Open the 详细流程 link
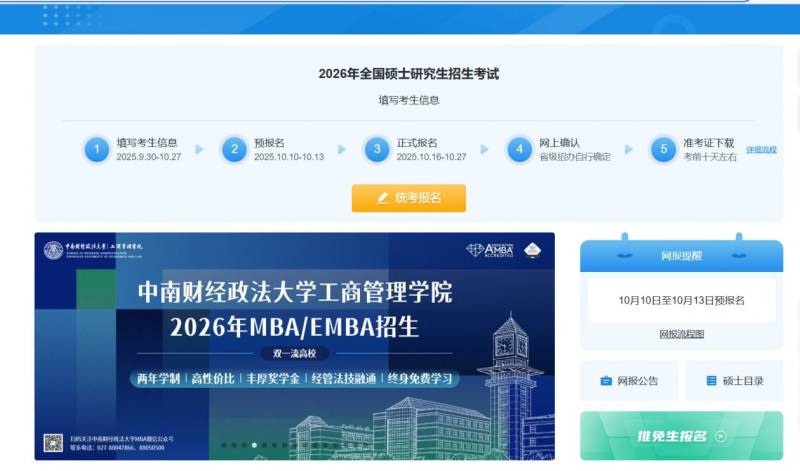 761,150
